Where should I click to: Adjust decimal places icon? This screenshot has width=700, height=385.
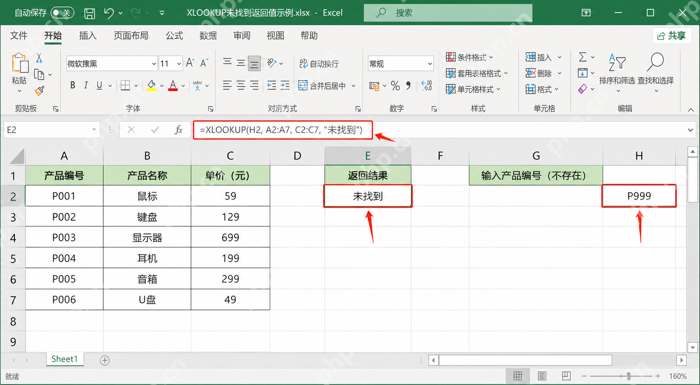pyautogui.click(x=426, y=86)
